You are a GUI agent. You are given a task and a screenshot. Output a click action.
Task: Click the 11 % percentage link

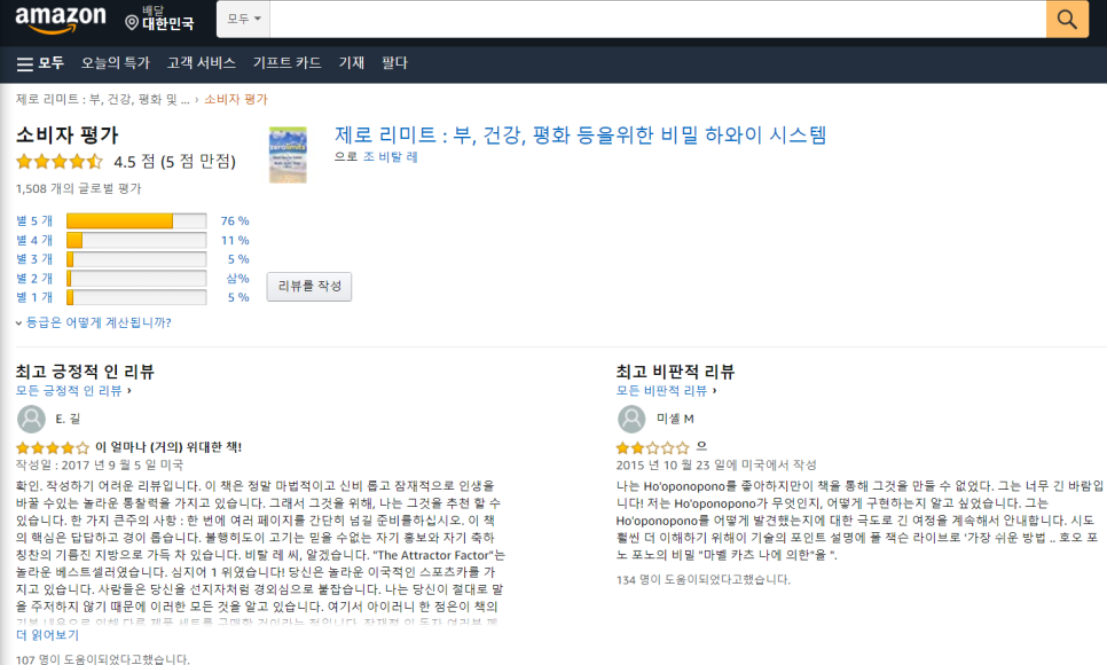tap(235, 240)
